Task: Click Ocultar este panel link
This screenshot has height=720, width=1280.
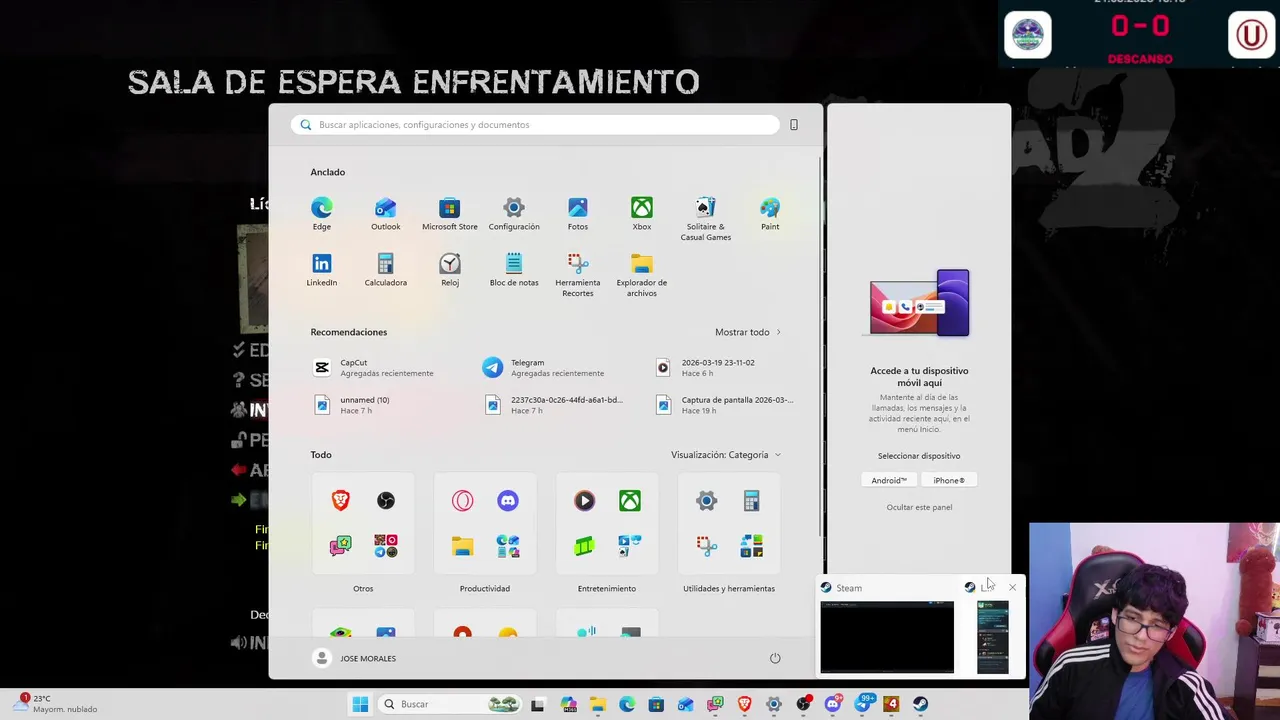Action: 919,507
